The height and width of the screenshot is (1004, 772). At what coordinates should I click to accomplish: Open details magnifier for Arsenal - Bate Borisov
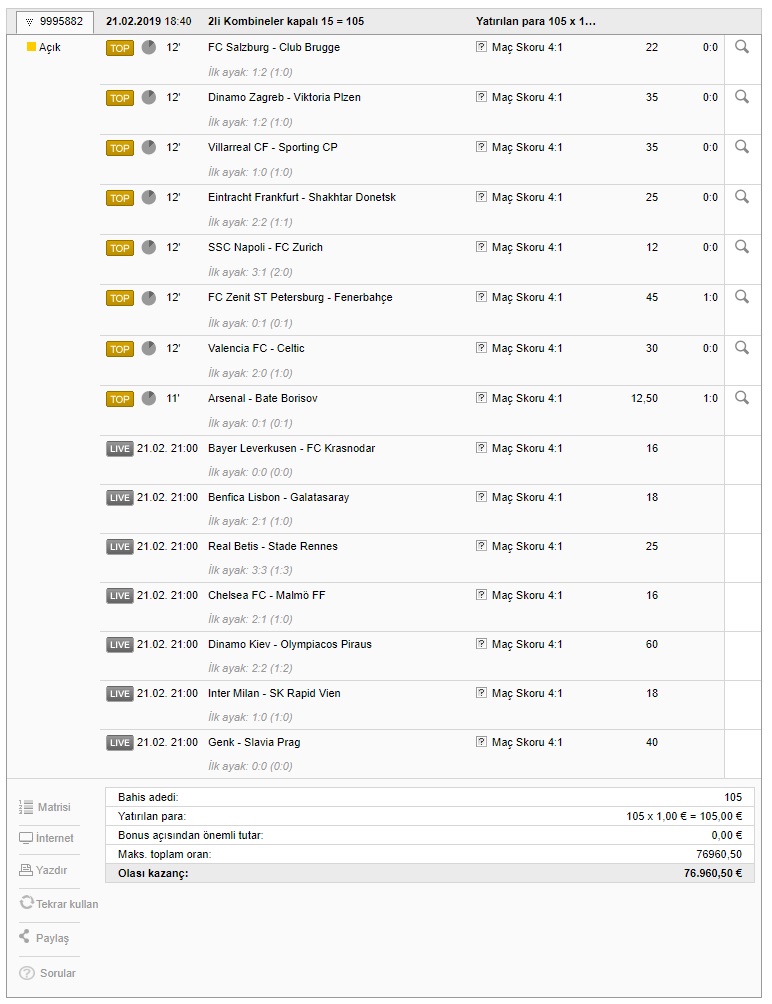(x=741, y=398)
